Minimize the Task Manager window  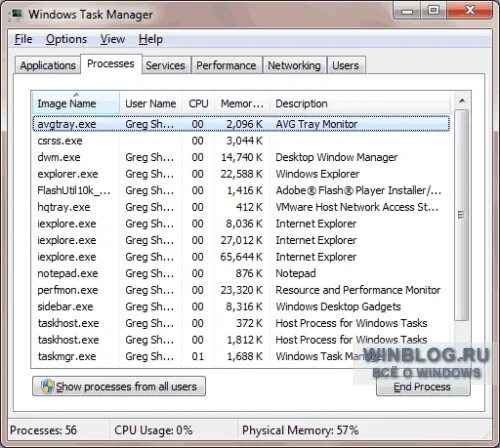pos(407,11)
